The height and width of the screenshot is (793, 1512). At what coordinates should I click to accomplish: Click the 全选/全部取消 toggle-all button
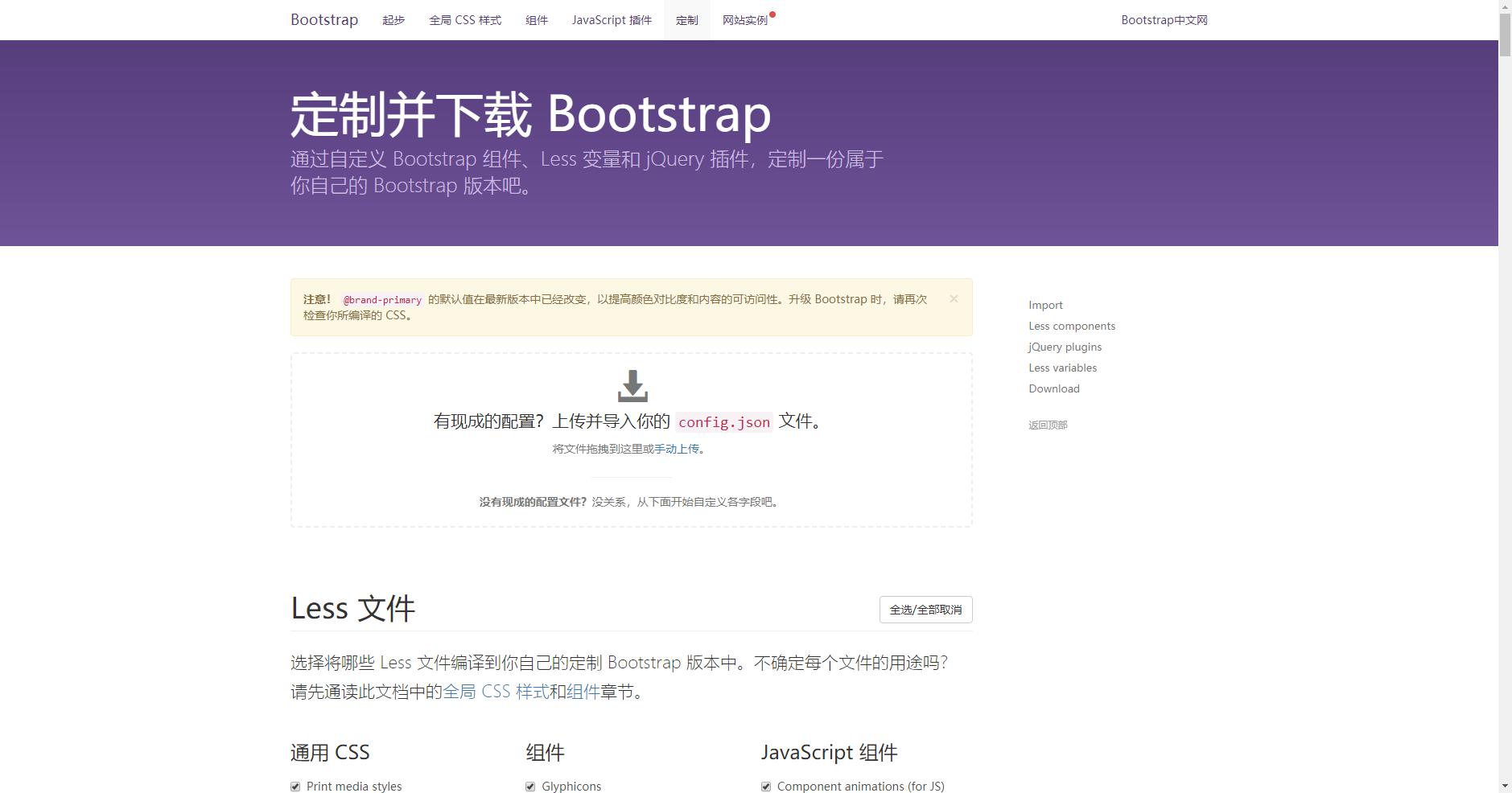[x=925, y=610]
